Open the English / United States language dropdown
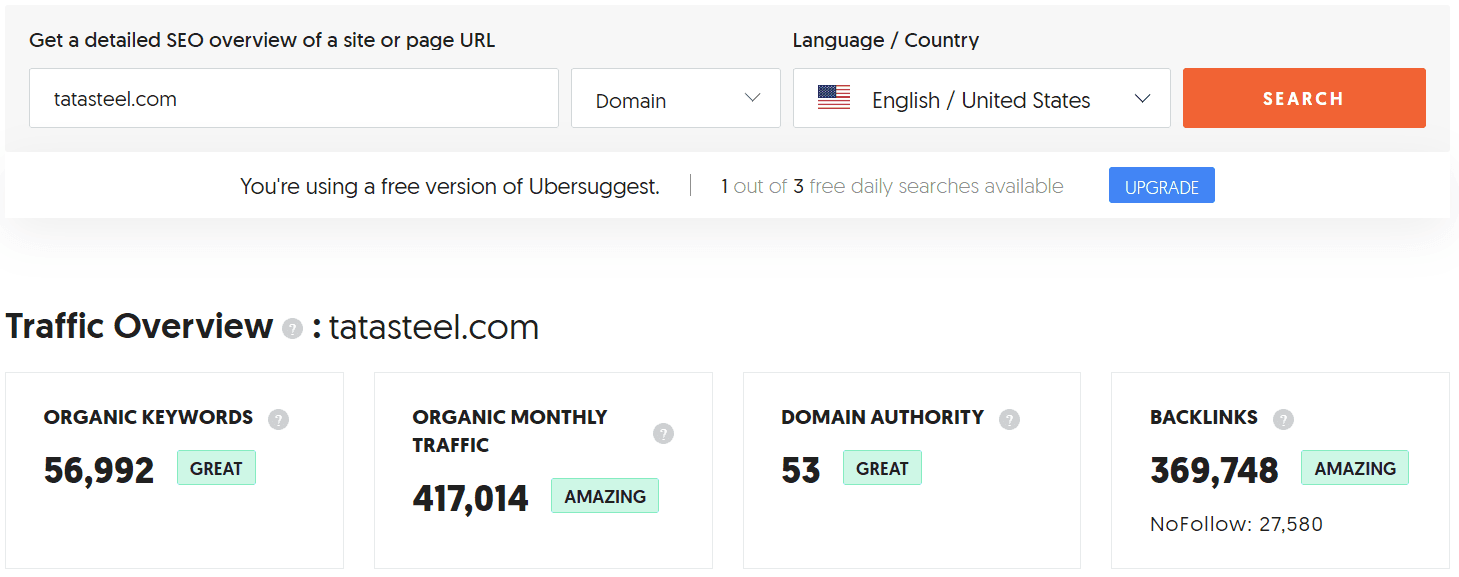Viewport: 1459px width, 577px height. tap(980, 99)
